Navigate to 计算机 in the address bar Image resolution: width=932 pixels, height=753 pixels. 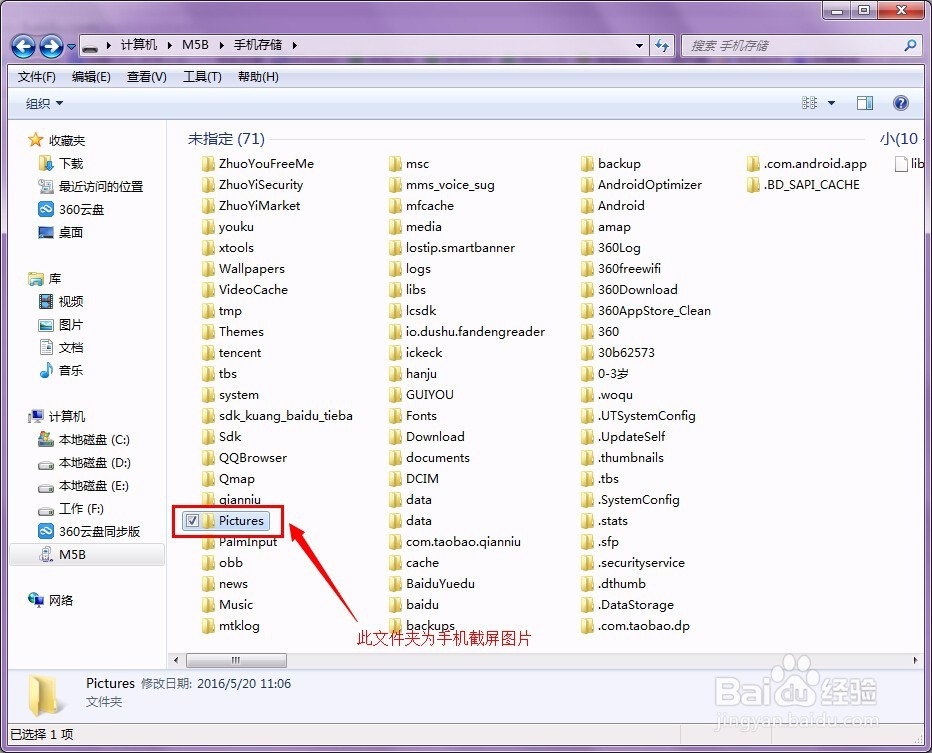click(x=139, y=45)
